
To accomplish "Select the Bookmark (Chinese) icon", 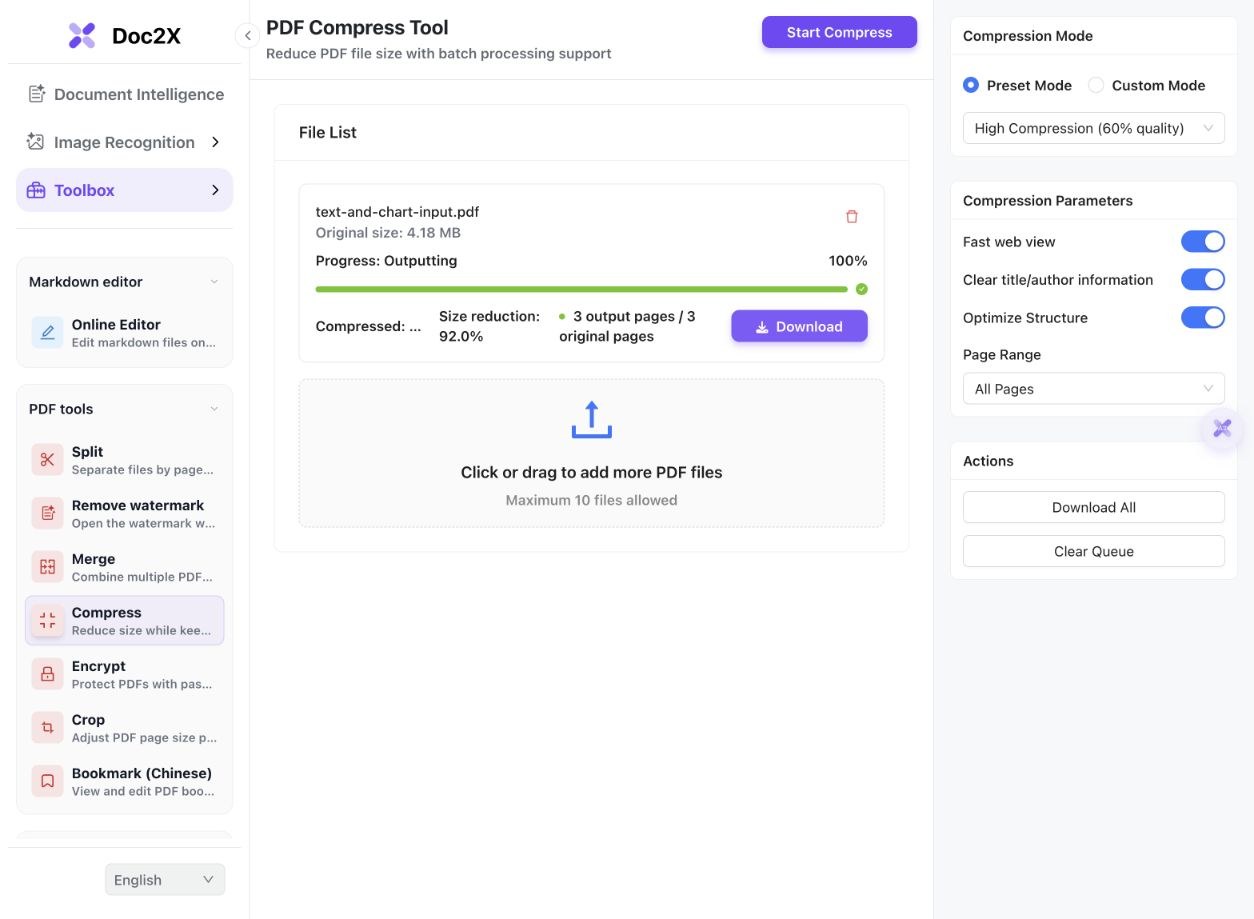I will pyautogui.click(x=47, y=781).
